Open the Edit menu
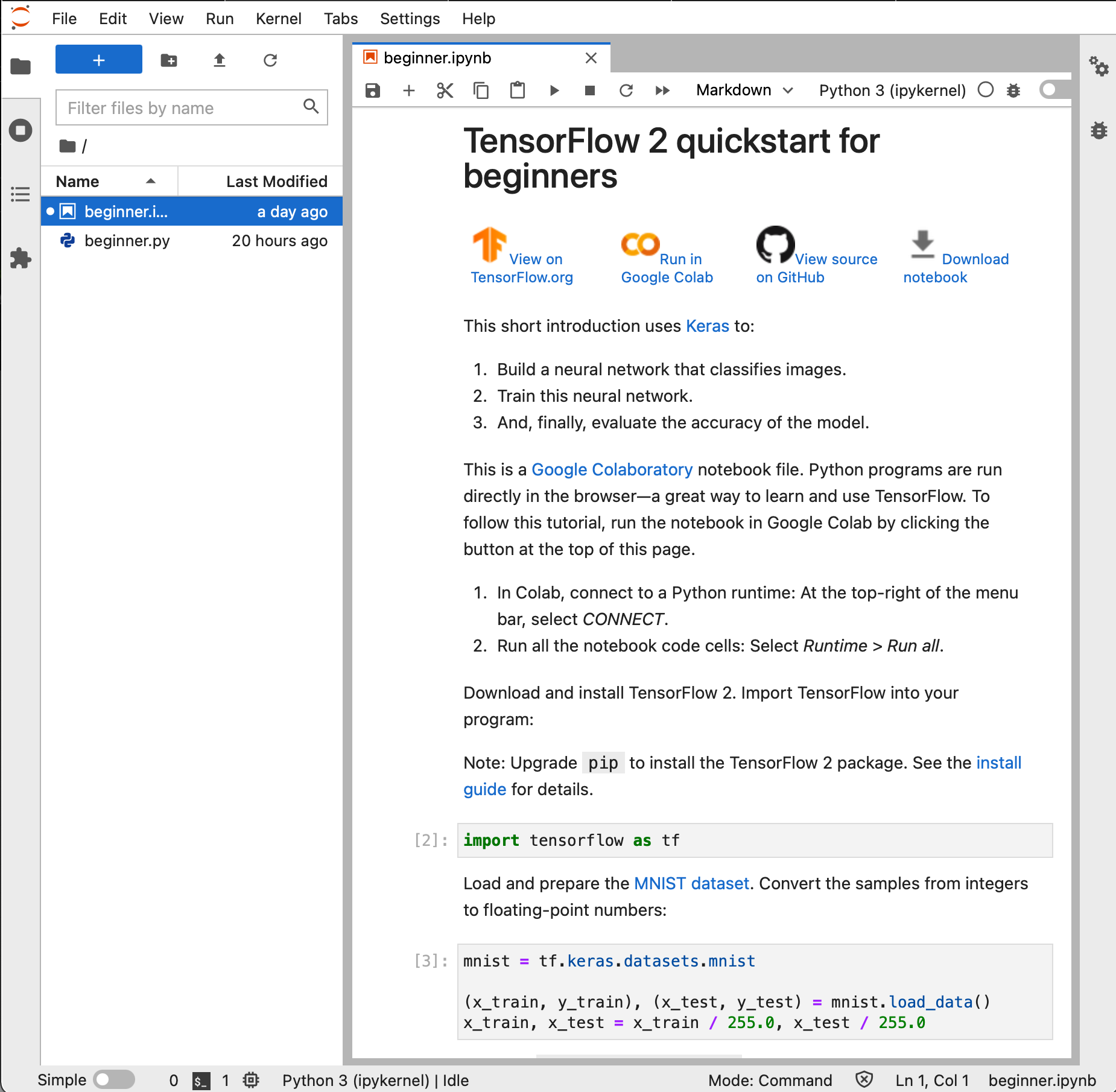The image size is (1116, 1092). point(113,19)
